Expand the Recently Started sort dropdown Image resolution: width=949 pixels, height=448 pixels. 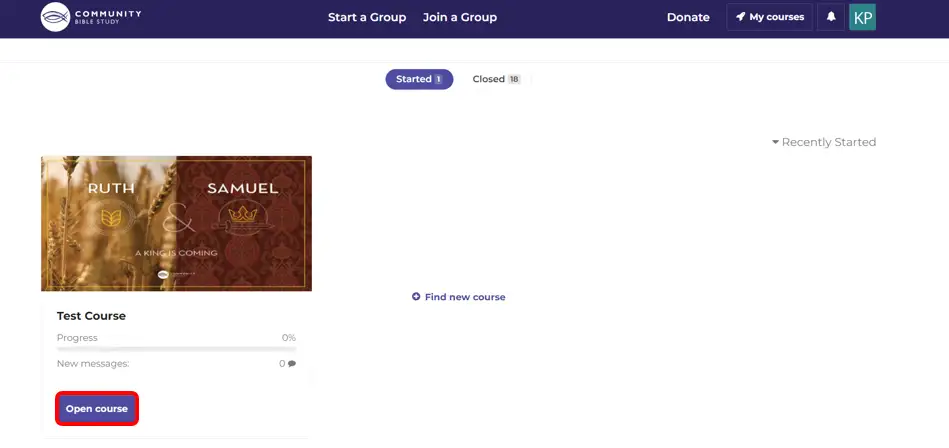(823, 142)
